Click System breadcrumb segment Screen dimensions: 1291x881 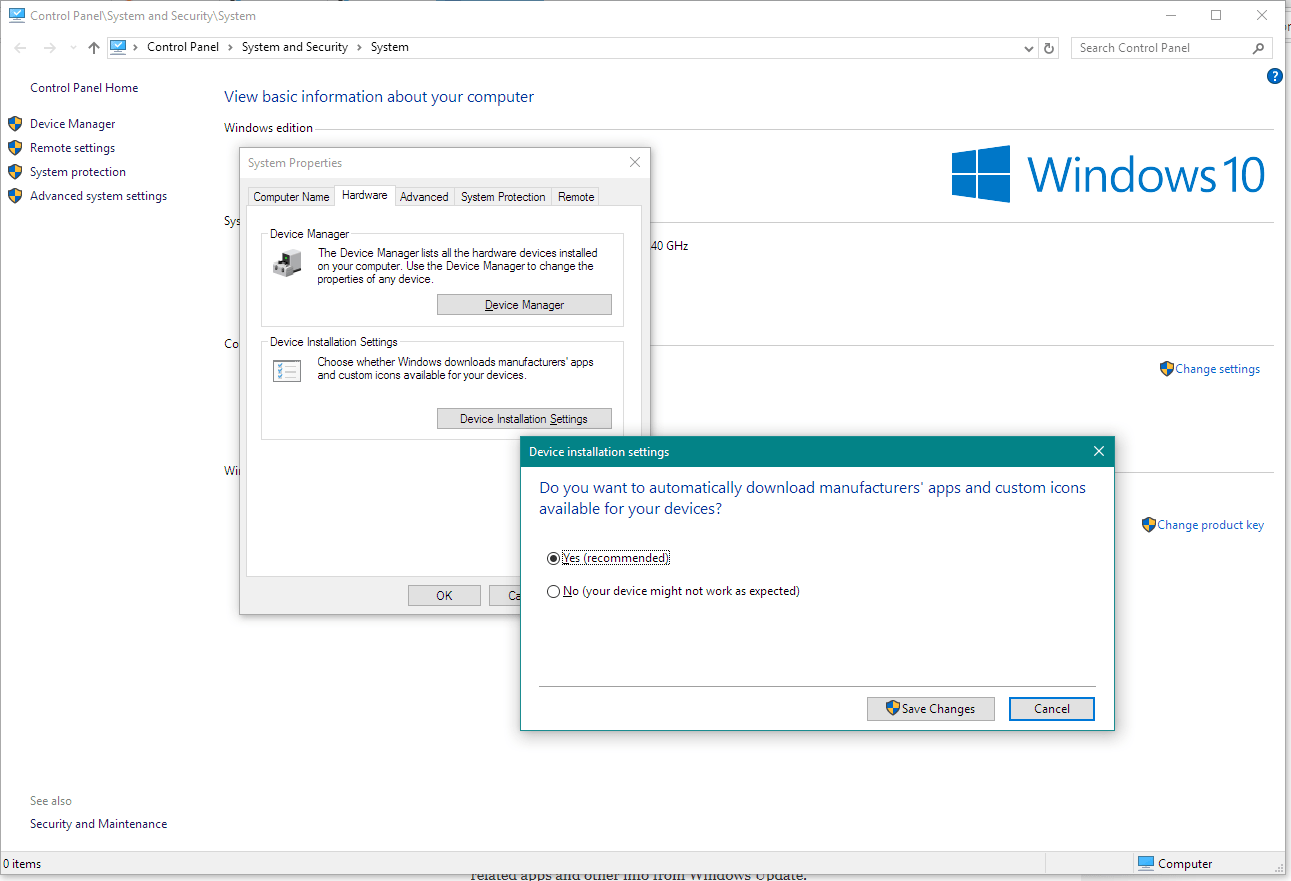pyautogui.click(x=390, y=47)
